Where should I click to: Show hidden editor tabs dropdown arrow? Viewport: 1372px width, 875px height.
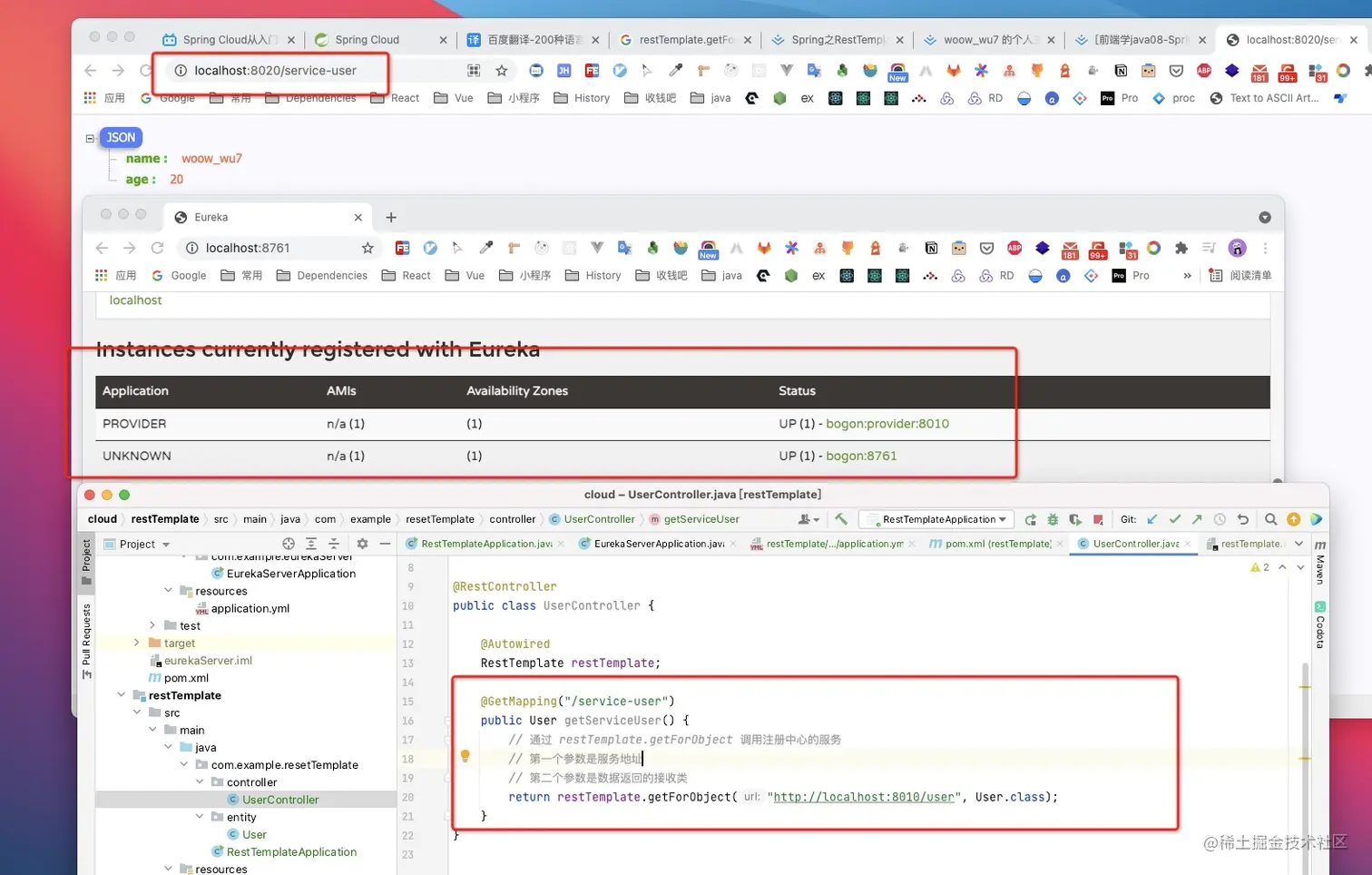pyautogui.click(x=1298, y=544)
